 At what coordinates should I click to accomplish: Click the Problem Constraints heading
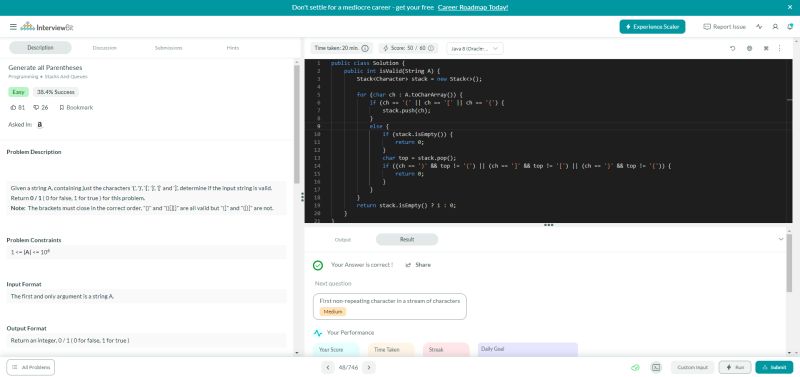click(34, 240)
